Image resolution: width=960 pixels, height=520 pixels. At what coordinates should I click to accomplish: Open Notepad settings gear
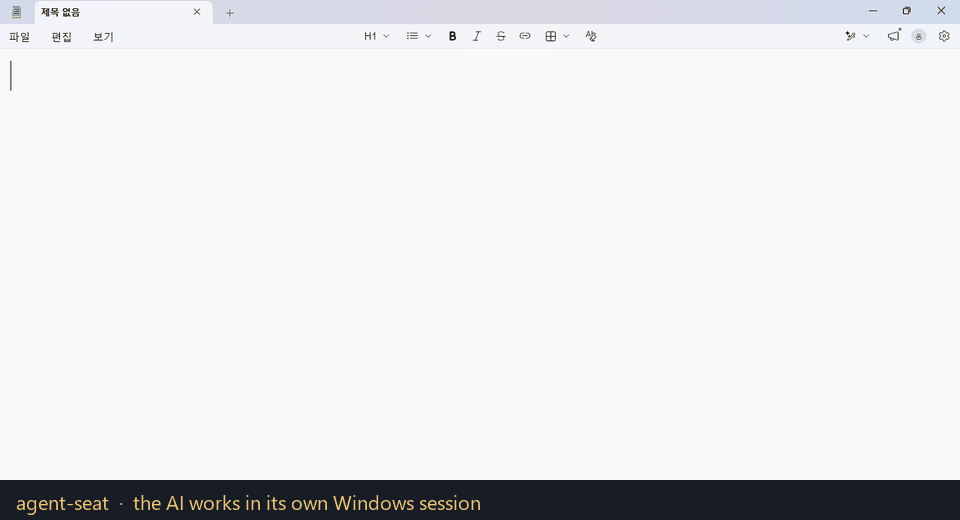[944, 36]
